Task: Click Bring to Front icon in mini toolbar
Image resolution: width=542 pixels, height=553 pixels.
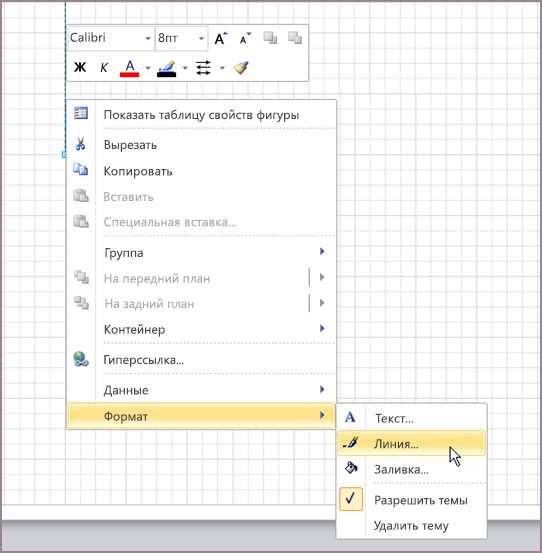Action: coord(270,38)
